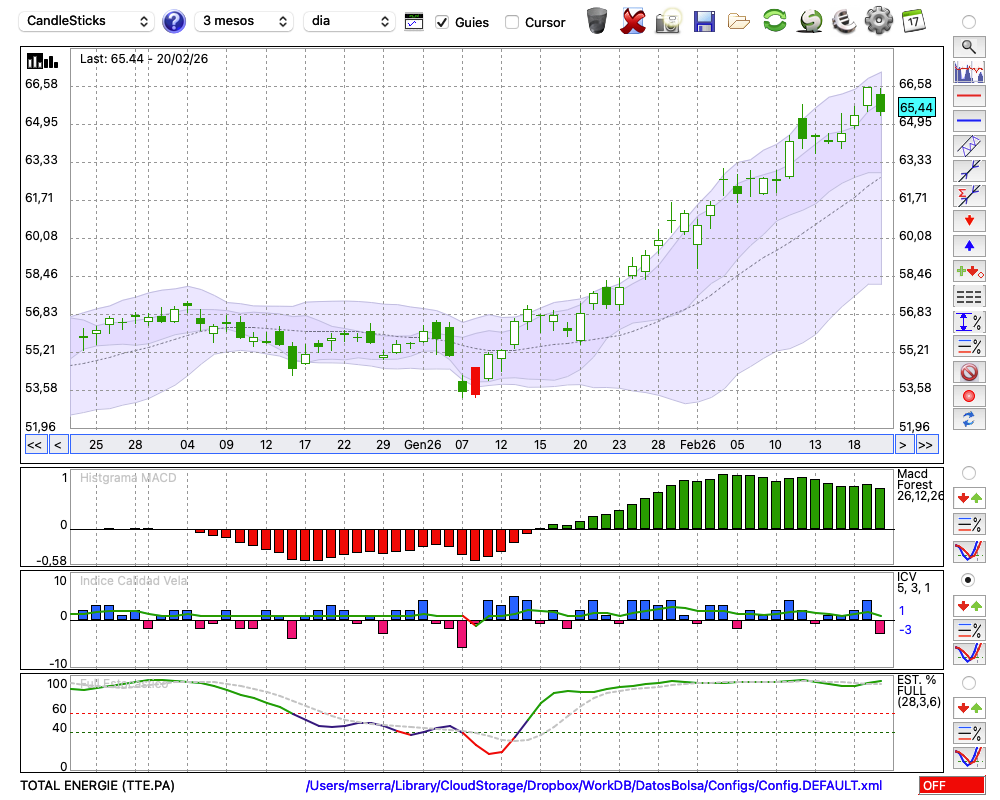The height and width of the screenshot is (800, 1000).
Task: Click the green refresh arrows icon
Action: pos(774,21)
